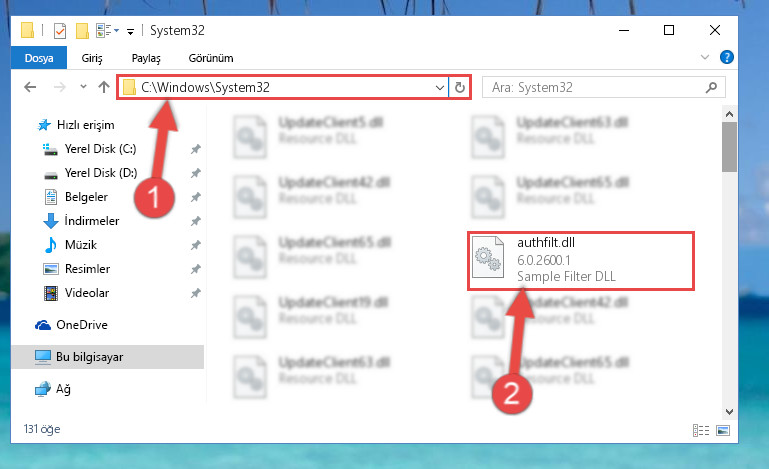
Task: Click the vertical scrollbar thumb
Action: [729, 147]
